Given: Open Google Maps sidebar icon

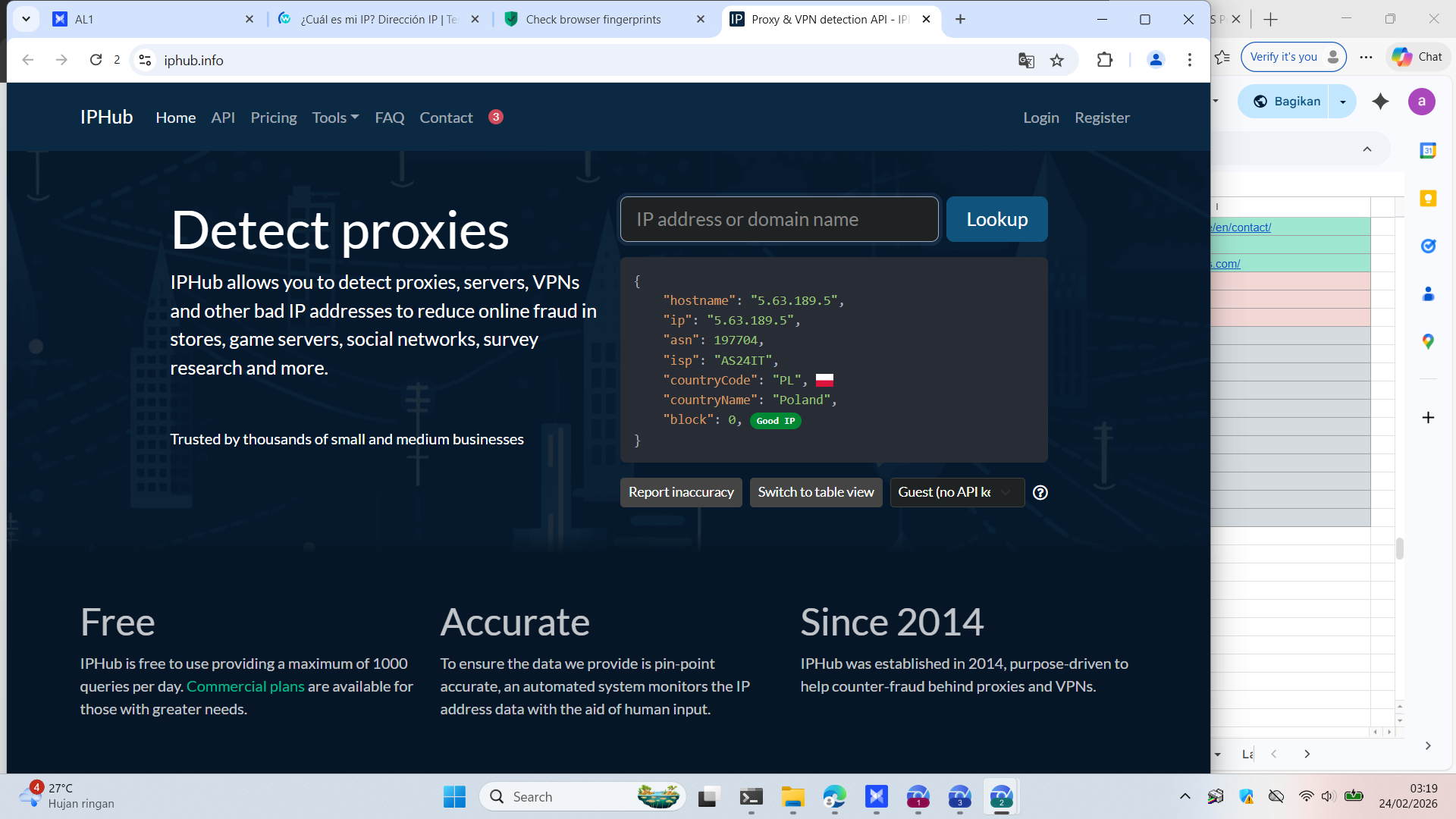Looking at the screenshot, I should point(1428,341).
